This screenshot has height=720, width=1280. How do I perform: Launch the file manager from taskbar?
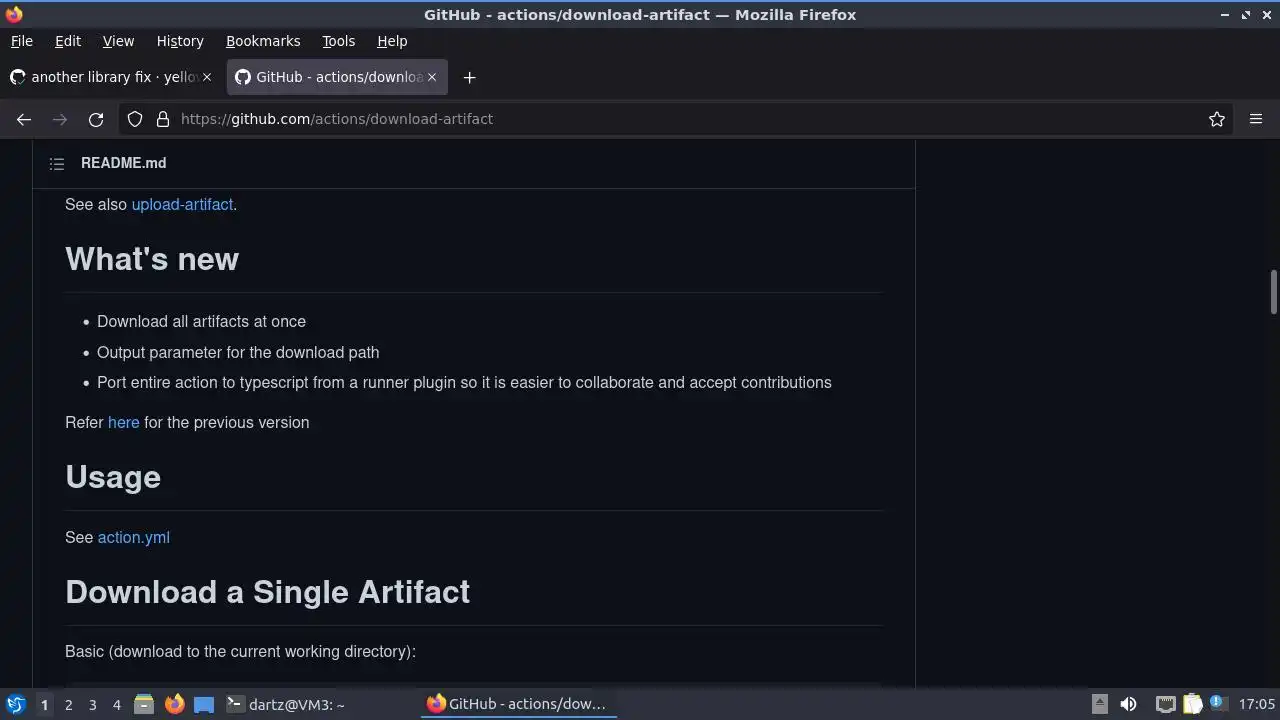pos(144,704)
